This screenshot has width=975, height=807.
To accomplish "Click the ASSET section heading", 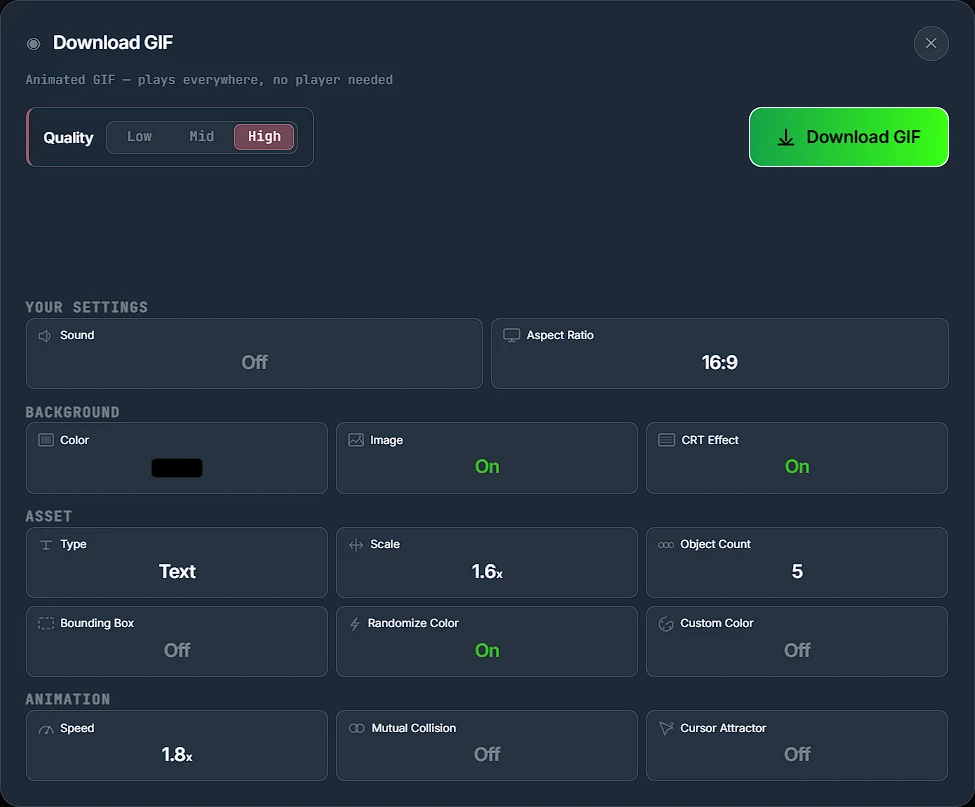I will tap(49, 516).
